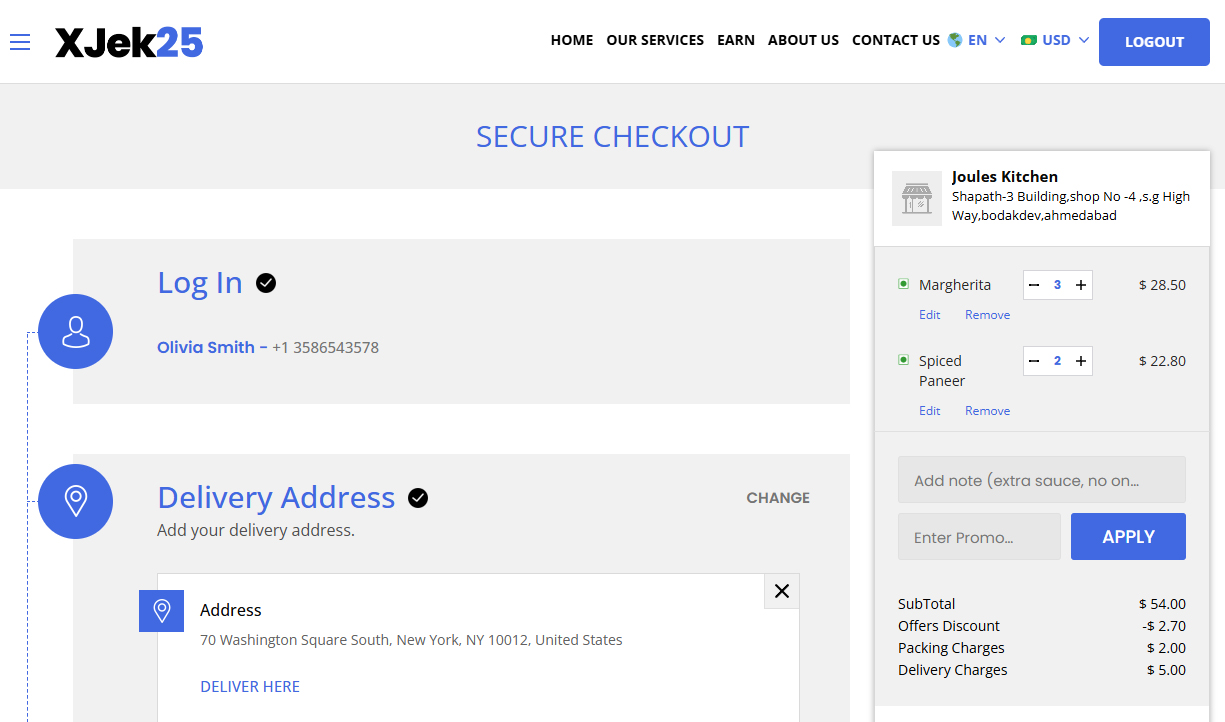
Task: Click the blue map pin icon on the address card
Action: (x=161, y=610)
